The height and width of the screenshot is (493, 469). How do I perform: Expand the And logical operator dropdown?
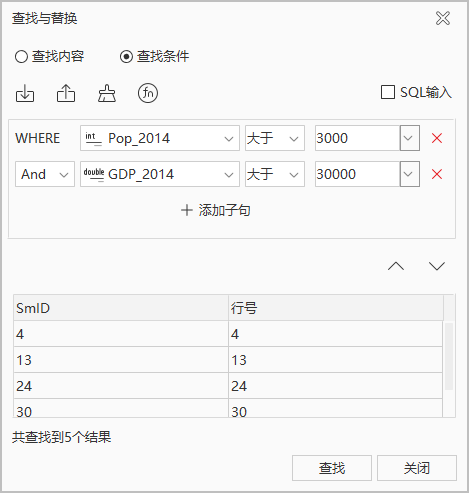point(45,174)
